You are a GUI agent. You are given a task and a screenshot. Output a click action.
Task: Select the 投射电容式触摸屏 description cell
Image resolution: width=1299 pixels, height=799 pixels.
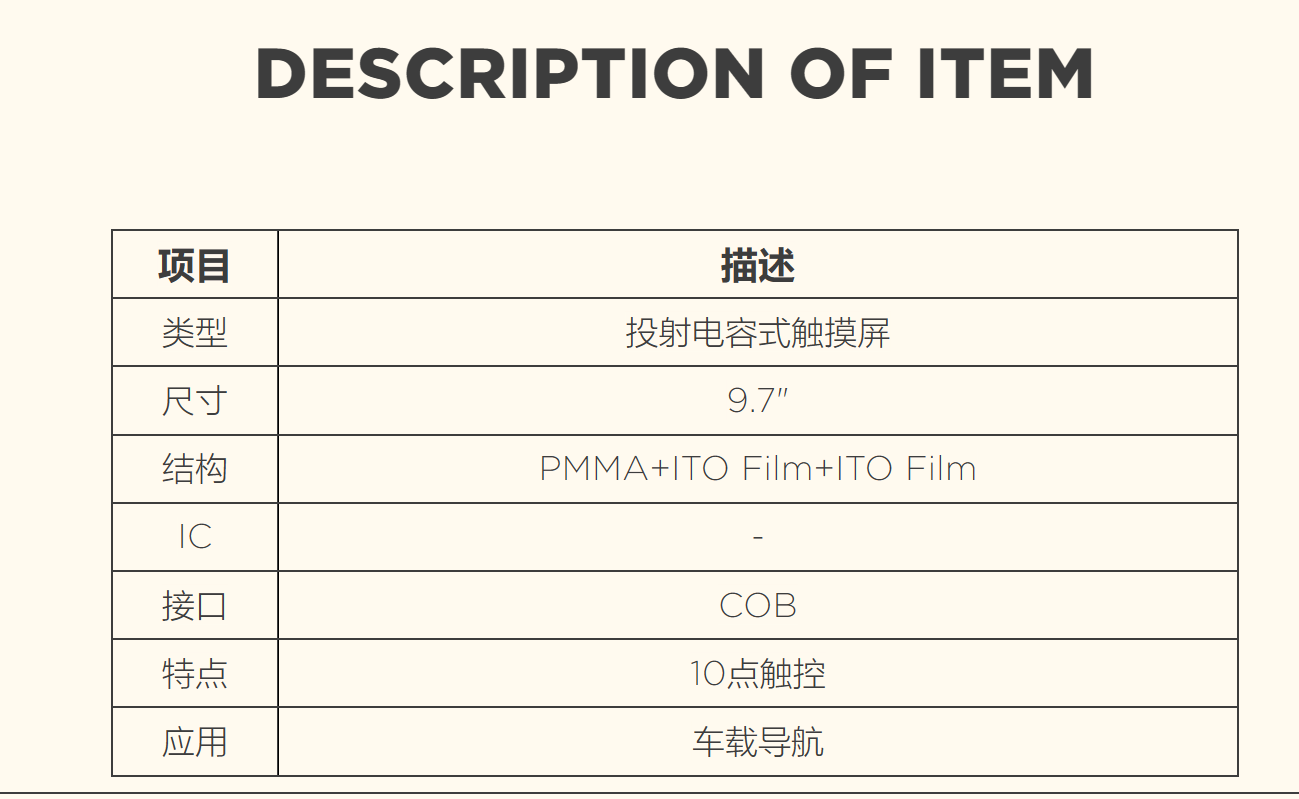[757, 333]
